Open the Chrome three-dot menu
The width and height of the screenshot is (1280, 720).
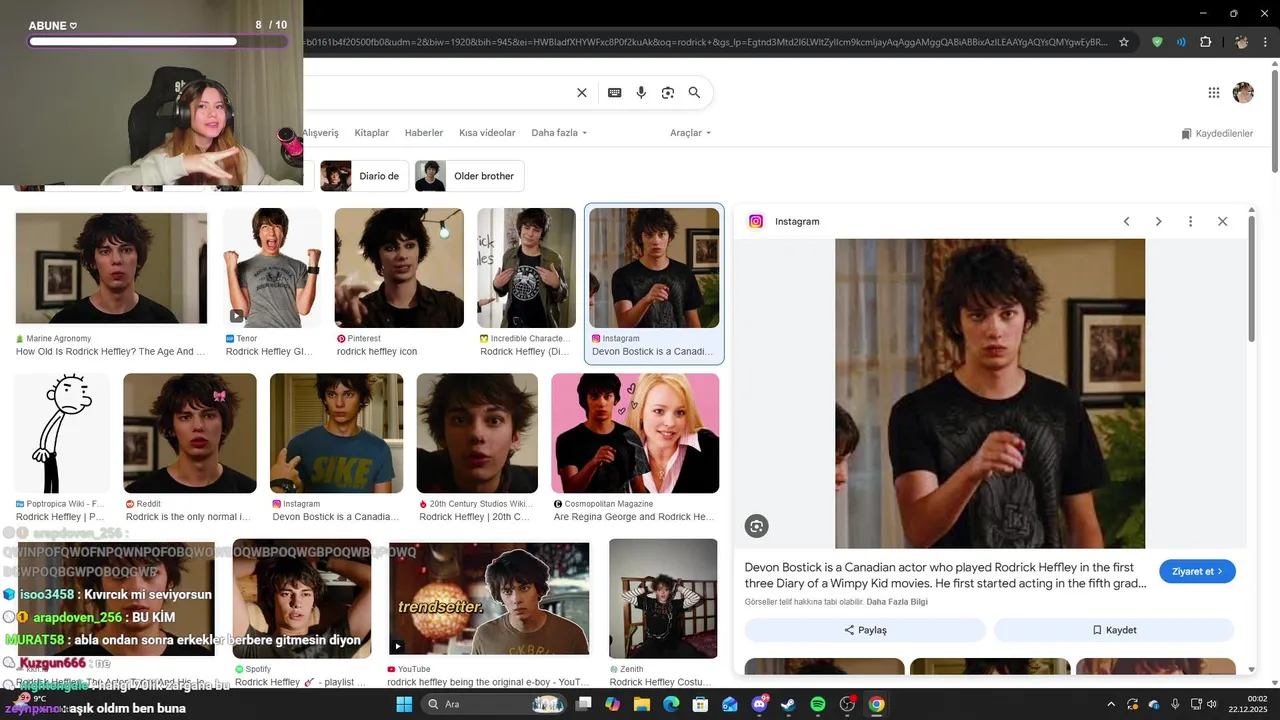[x=1267, y=42]
